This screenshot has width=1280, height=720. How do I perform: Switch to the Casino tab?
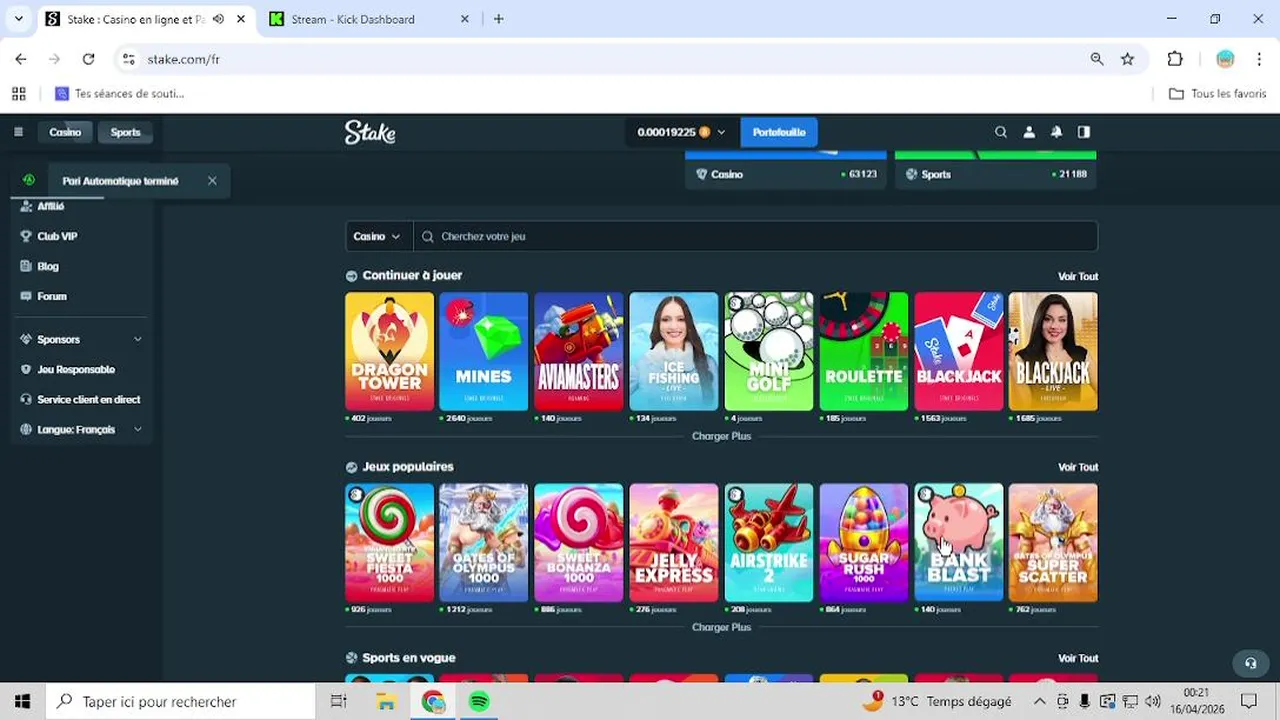[65, 132]
